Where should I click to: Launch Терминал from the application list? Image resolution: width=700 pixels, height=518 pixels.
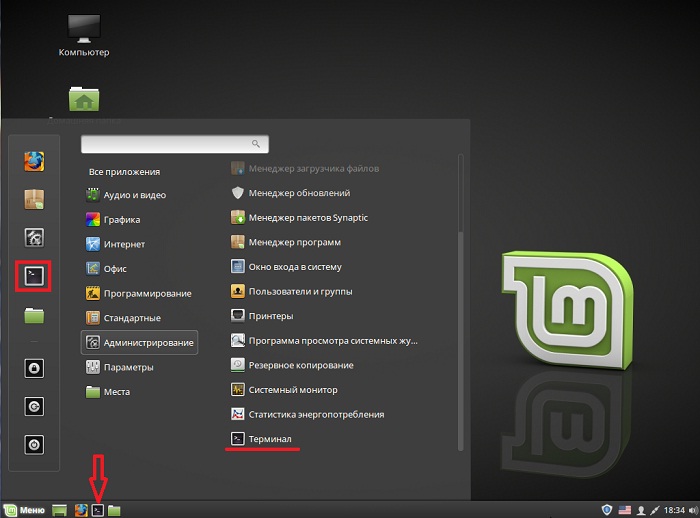pos(262,439)
